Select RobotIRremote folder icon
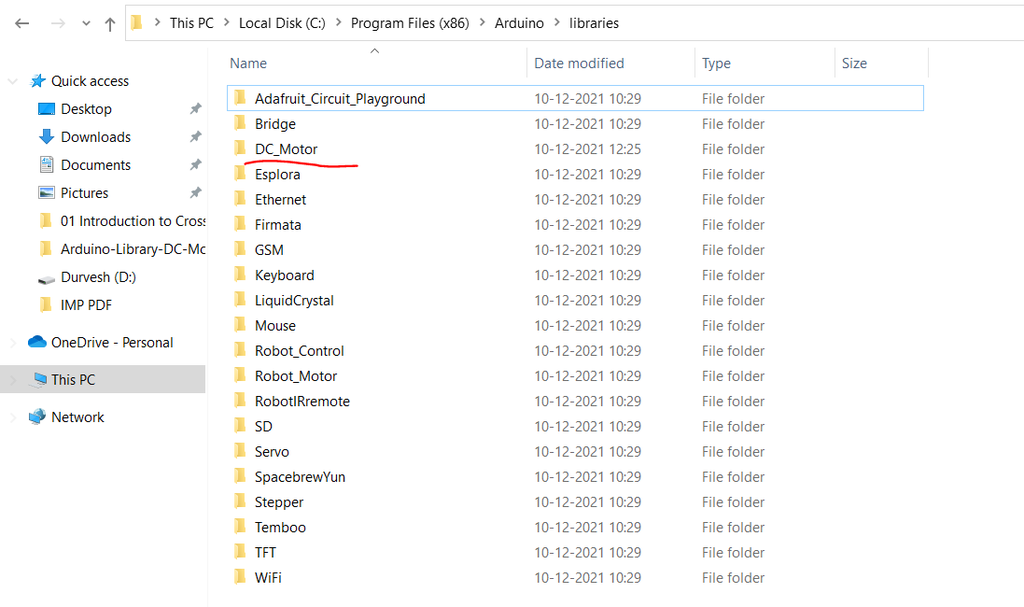1024x607 pixels. click(x=240, y=401)
